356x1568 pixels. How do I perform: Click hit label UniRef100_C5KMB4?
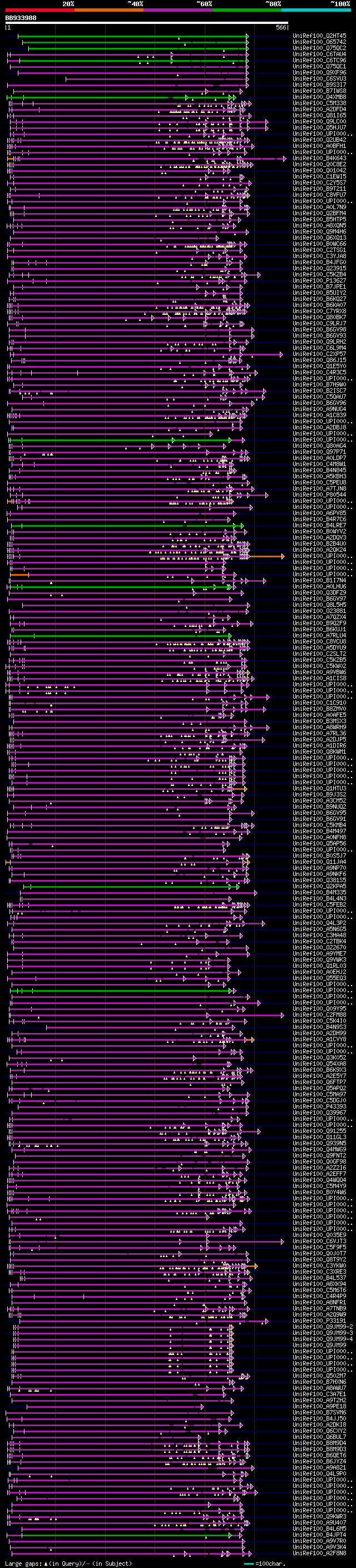[319, 825]
